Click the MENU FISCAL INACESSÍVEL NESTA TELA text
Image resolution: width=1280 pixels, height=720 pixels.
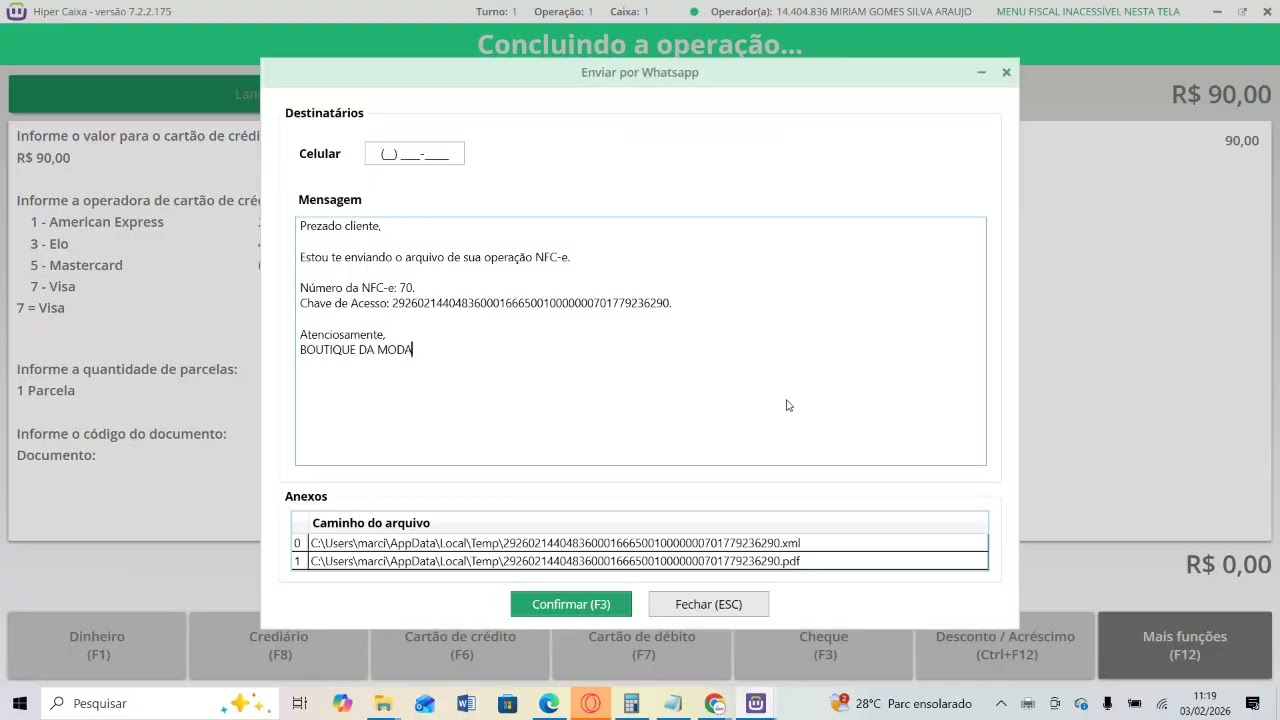(1088, 12)
